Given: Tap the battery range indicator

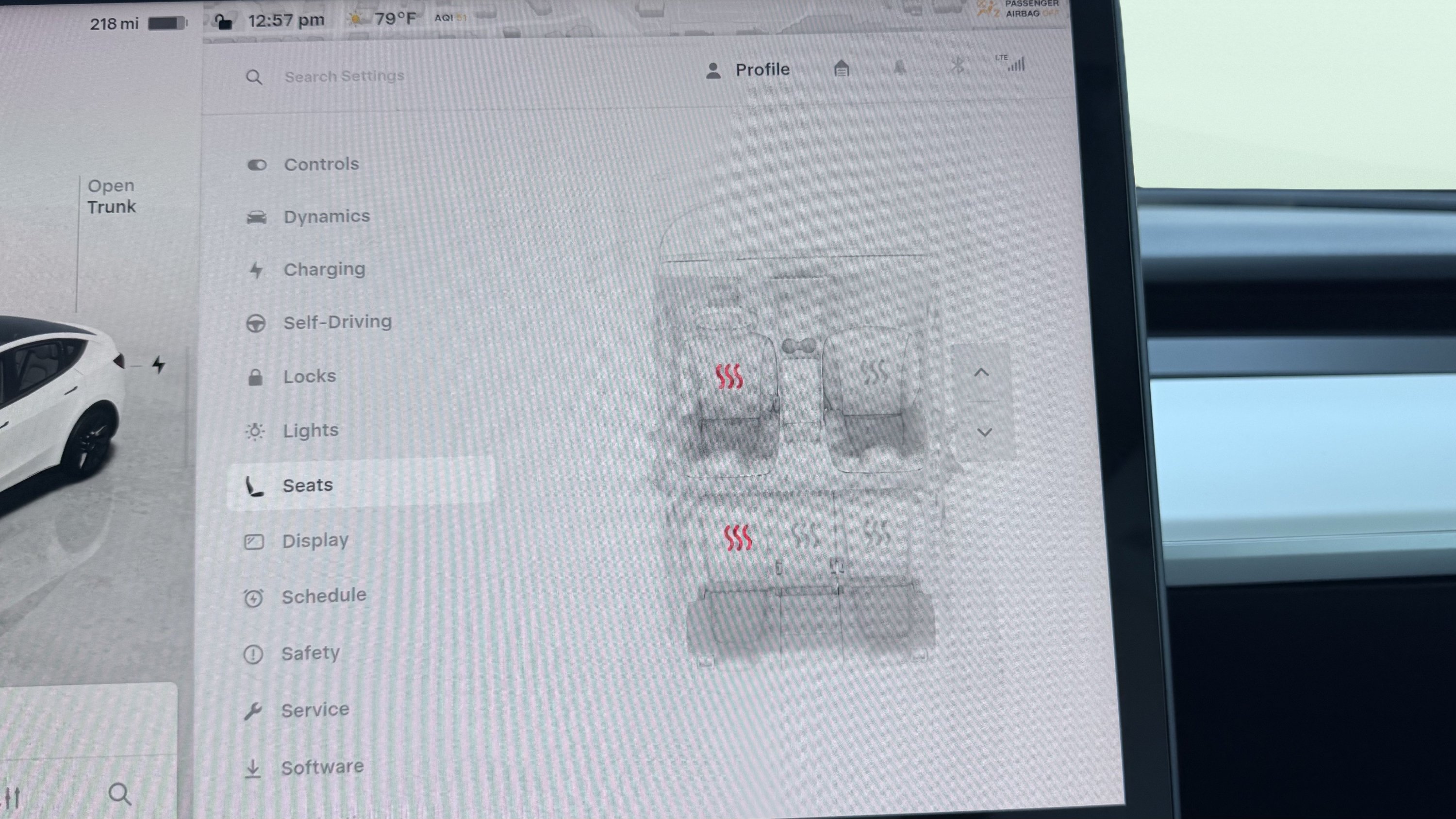Looking at the screenshot, I should click(x=138, y=24).
